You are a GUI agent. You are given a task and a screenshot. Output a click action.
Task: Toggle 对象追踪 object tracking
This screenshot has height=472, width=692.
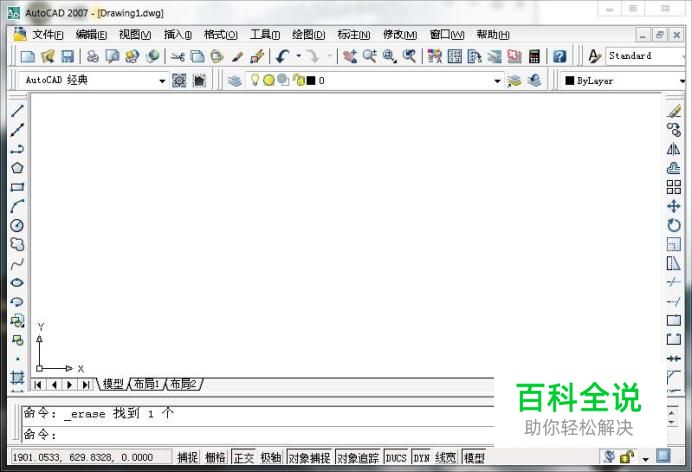tap(358, 457)
